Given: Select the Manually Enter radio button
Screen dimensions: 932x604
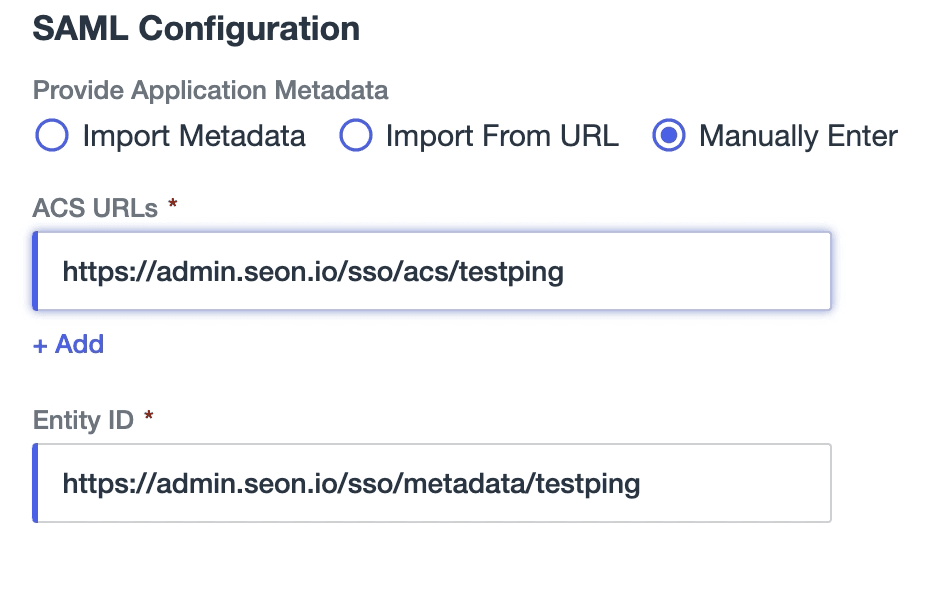Looking at the screenshot, I should [669, 135].
